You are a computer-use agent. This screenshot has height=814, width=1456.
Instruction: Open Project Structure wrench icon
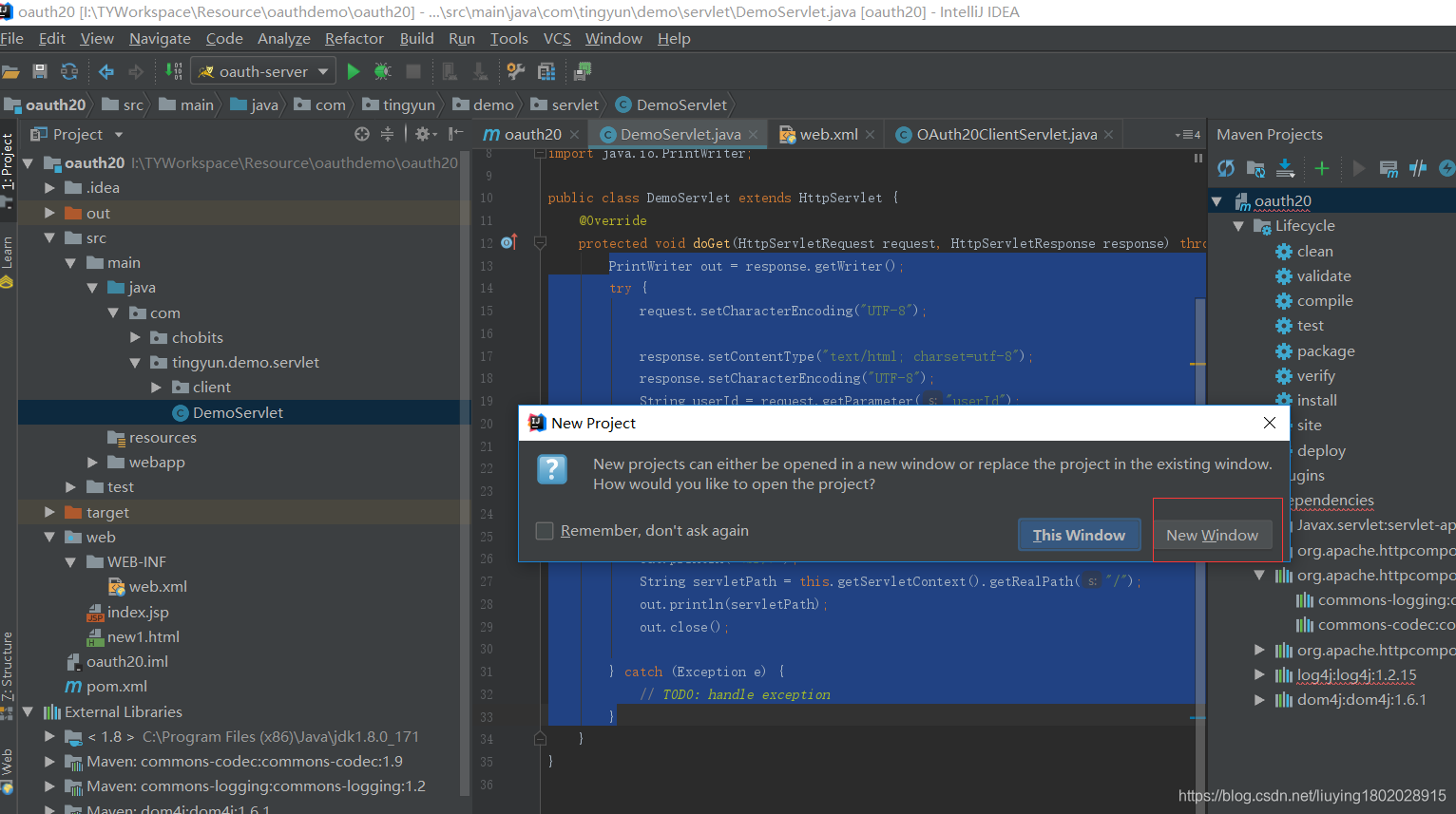[516, 71]
